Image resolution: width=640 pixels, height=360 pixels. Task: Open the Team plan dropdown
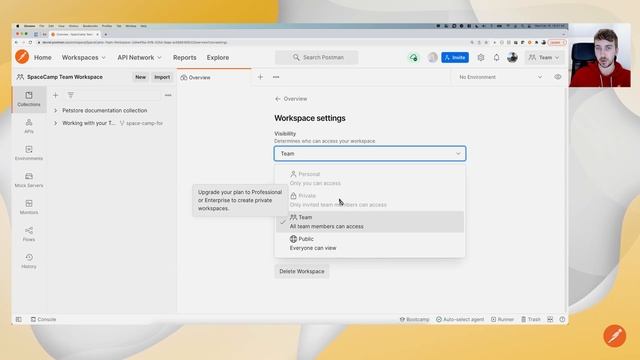(x=544, y=58)
